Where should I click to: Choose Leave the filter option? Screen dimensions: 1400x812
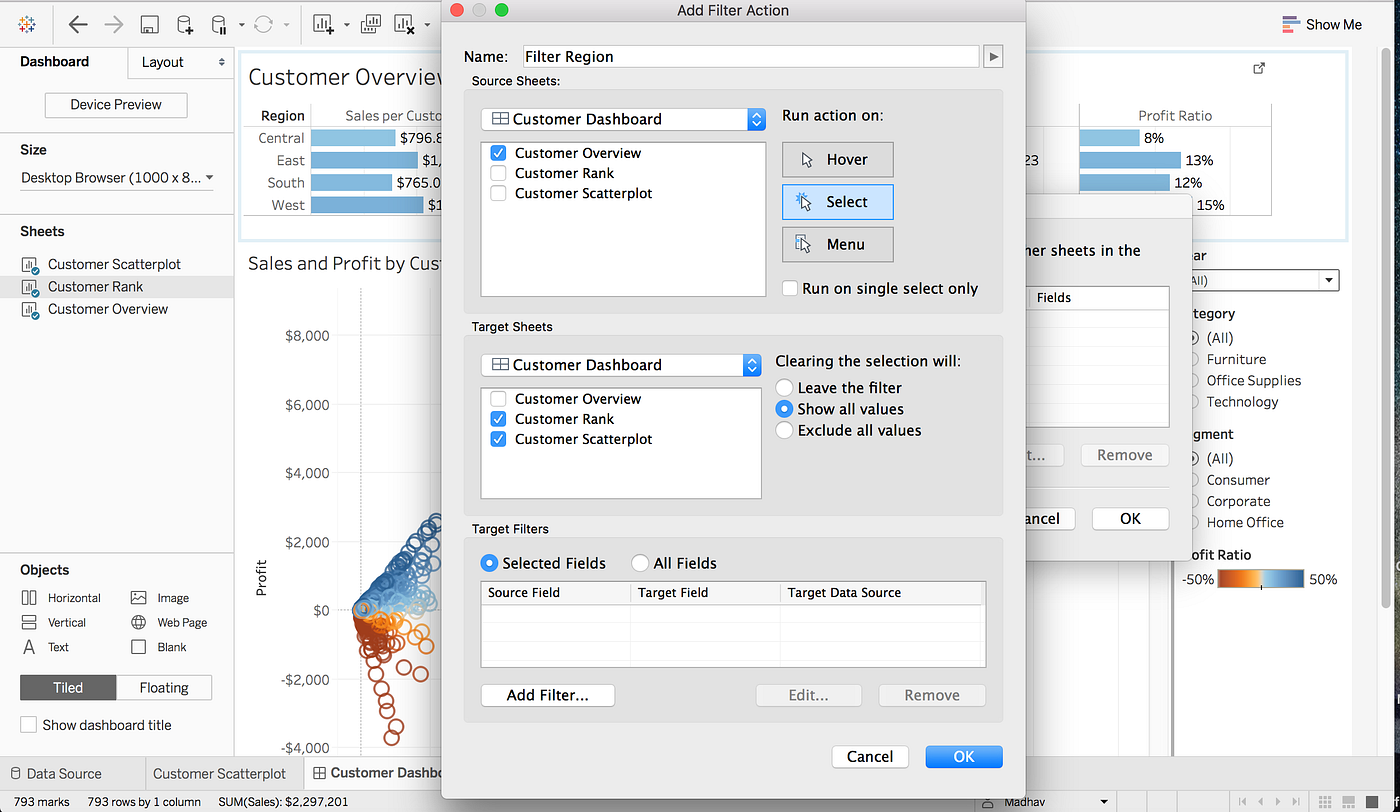(x=784, y=388)
